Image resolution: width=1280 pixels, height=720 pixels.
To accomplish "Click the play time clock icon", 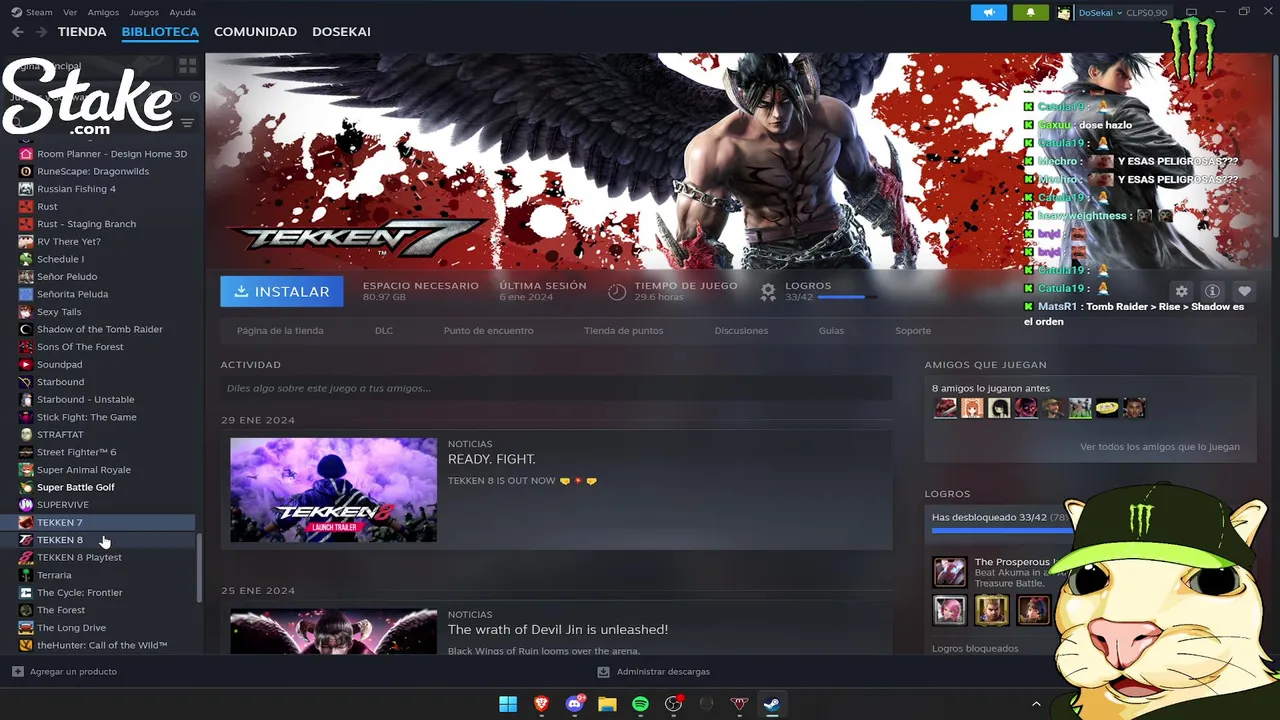I will click(x=617, y=291).
